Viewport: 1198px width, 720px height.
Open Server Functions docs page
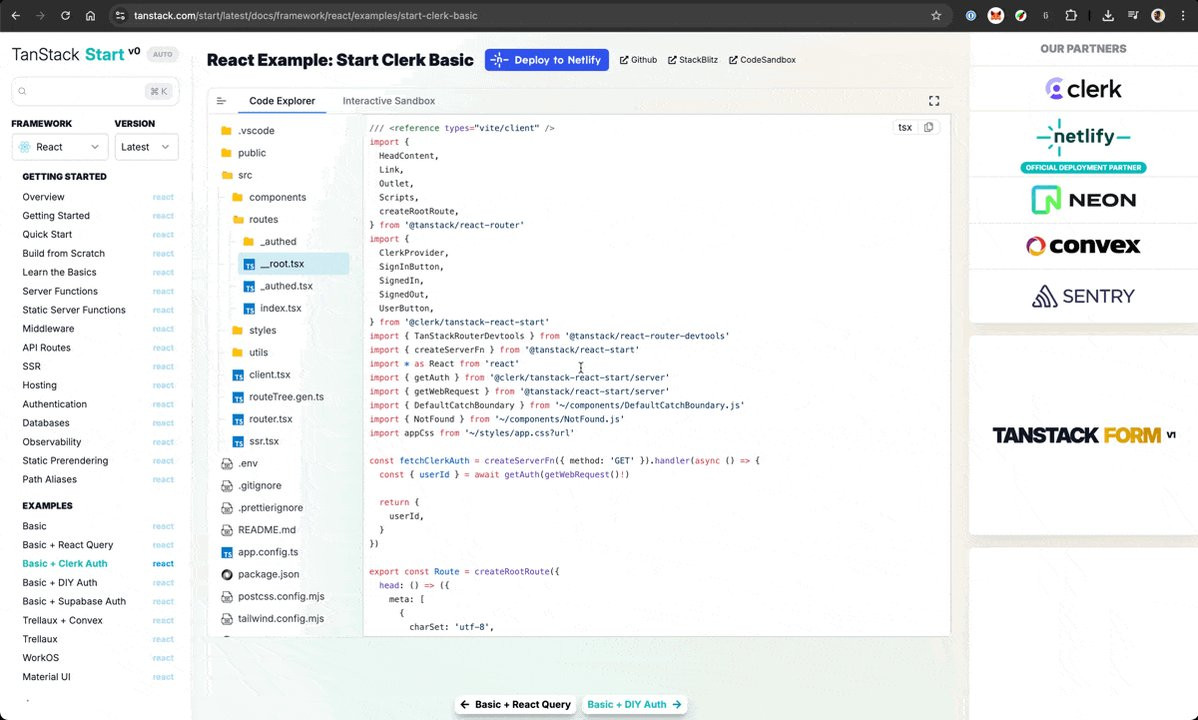tap(60, 291)
